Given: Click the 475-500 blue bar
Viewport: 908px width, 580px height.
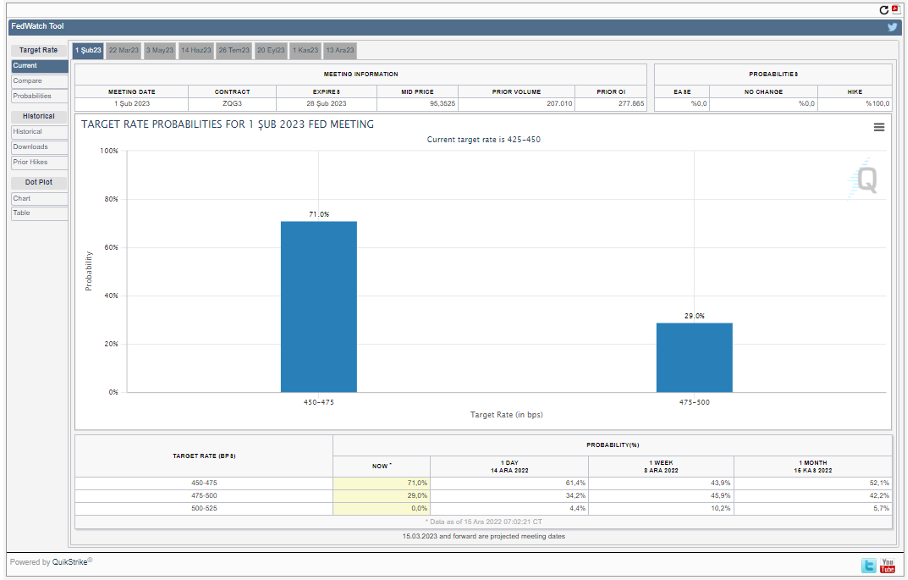Looking at the screenshot, I should pos(694,358).
